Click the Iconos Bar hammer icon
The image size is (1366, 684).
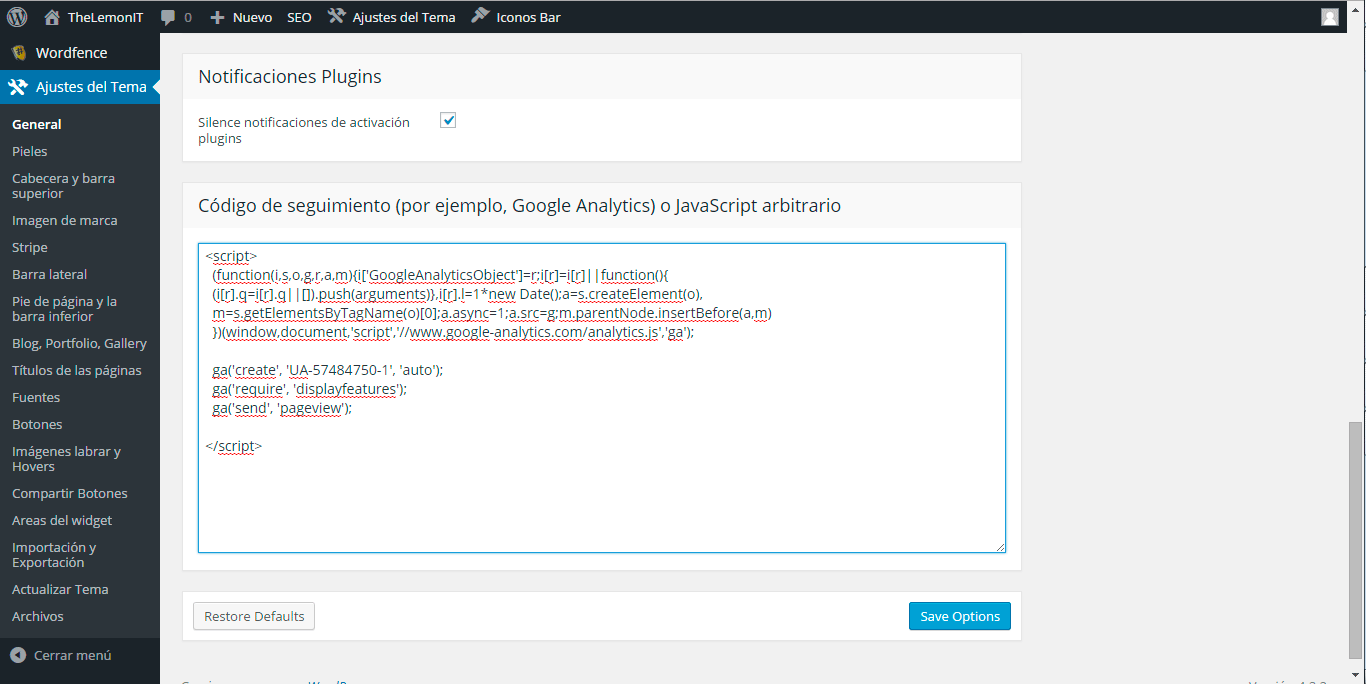coord(480,17)
